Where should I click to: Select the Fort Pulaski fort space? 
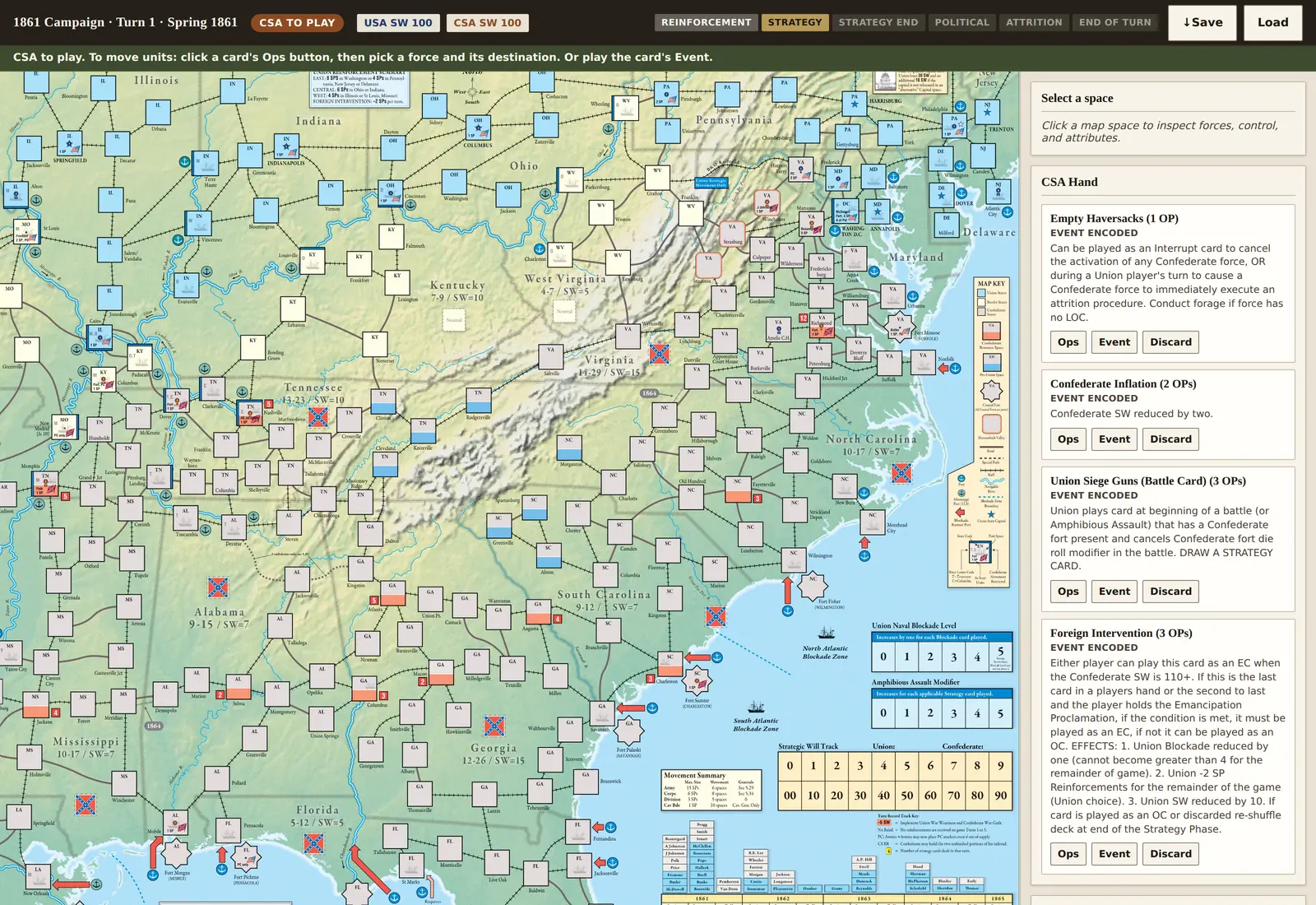click(x=629, y=731)
